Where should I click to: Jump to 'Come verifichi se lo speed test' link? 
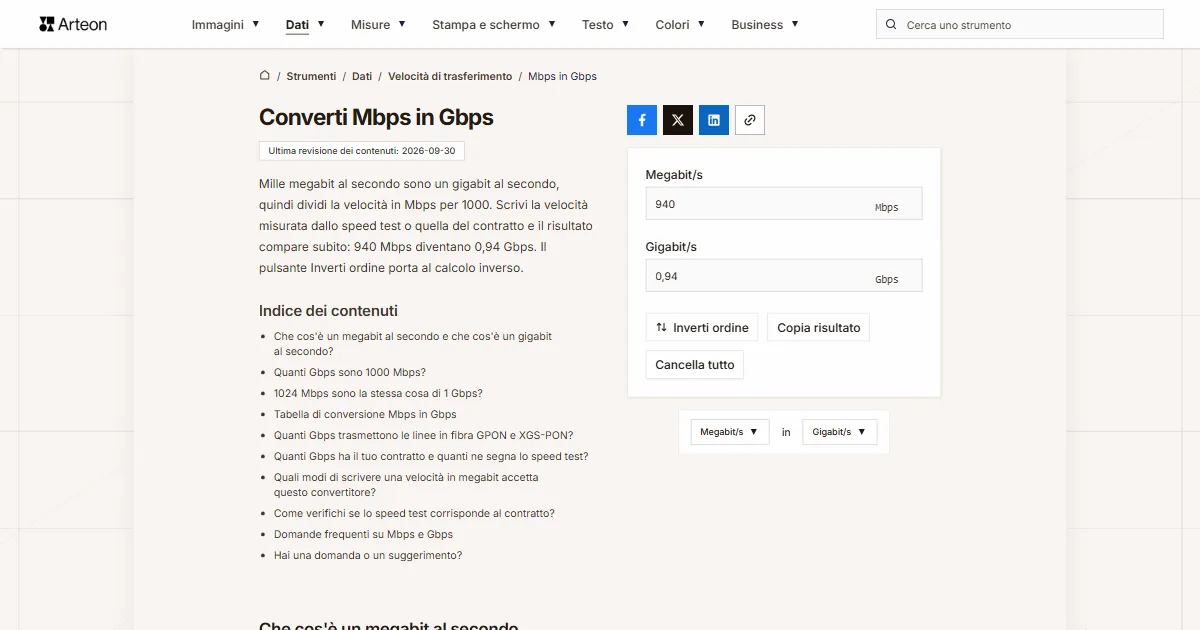pos(414,513)
